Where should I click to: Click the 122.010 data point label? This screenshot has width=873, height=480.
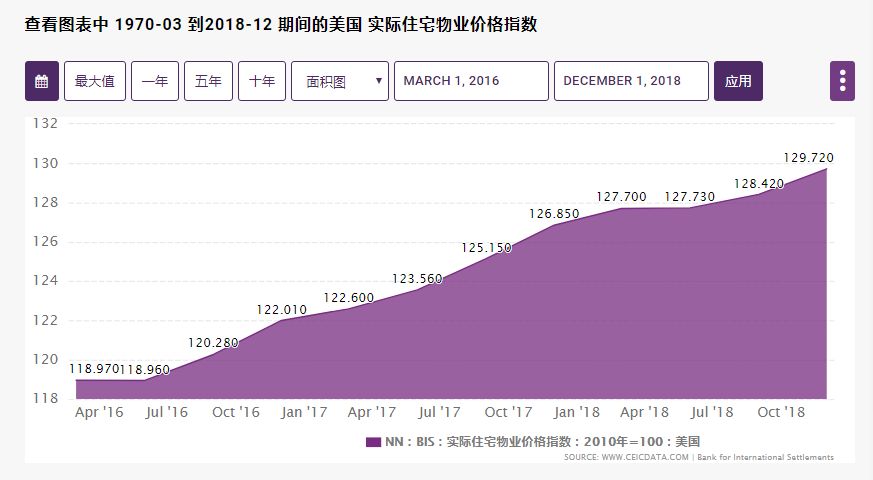tap(282, 310)
